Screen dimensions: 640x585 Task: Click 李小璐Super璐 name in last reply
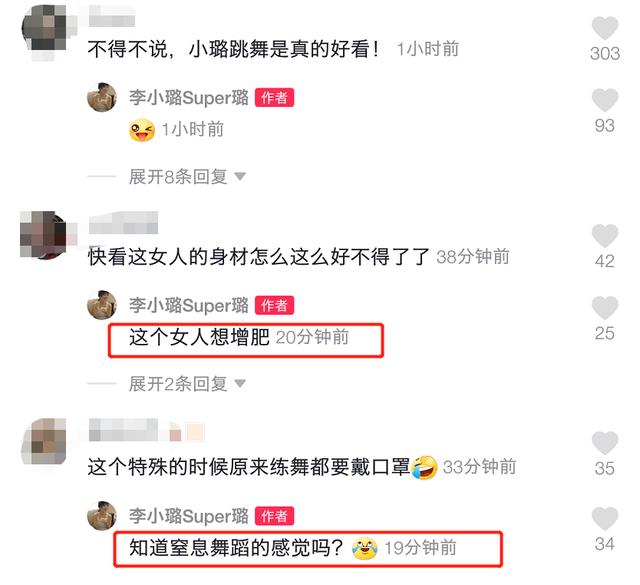[189, 516]
